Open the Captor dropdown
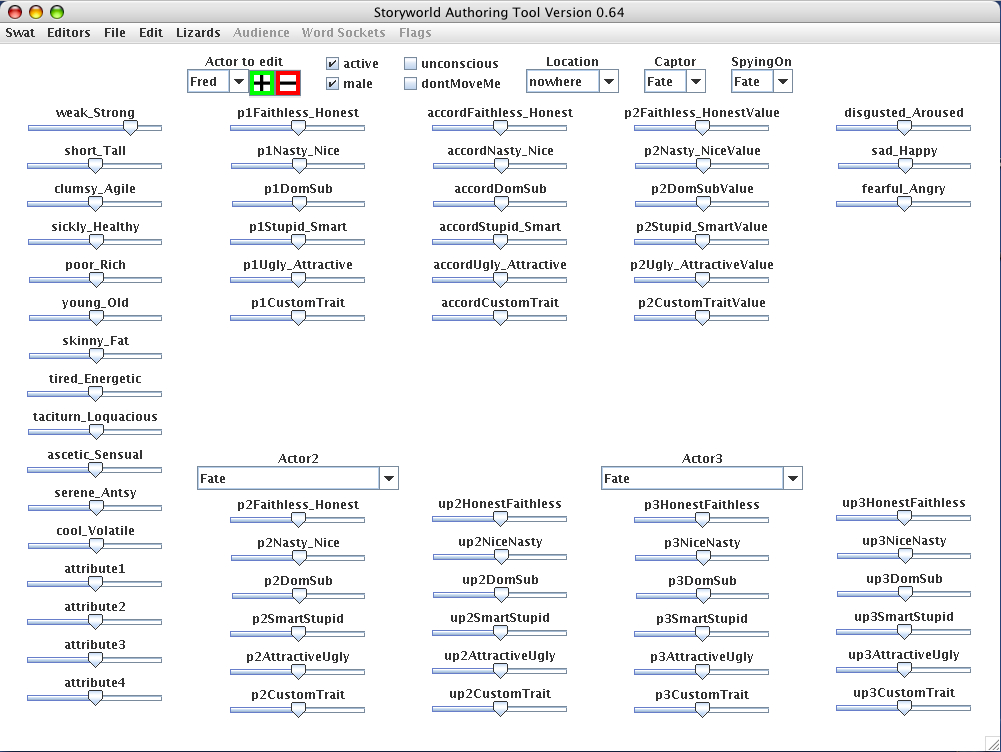The height and width of the screenshot is (752, 1001). pyautogui.click(x=695, y=82)
